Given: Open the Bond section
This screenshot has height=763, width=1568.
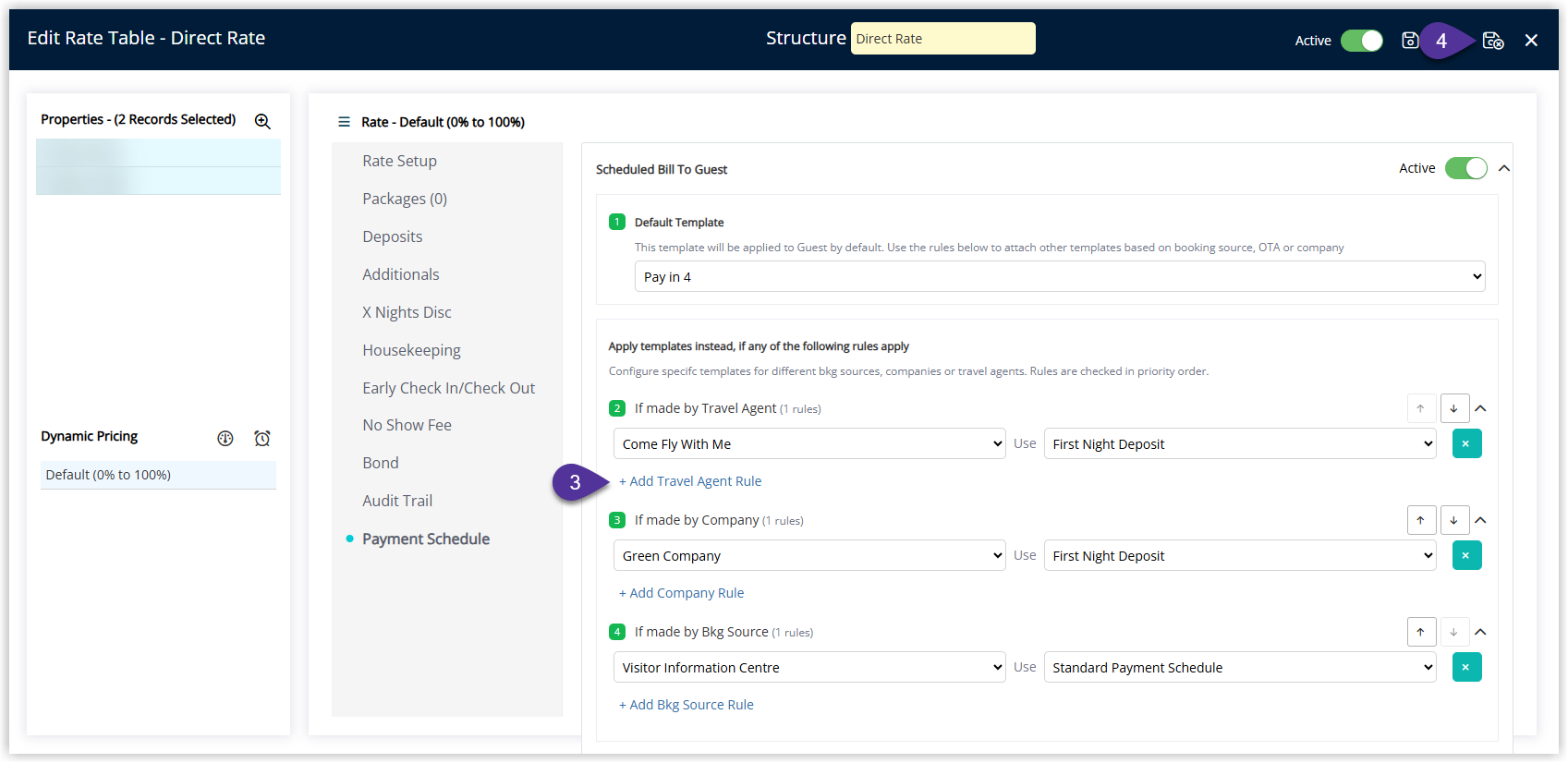Looking at the screenshot, I should tap(381, 463).
